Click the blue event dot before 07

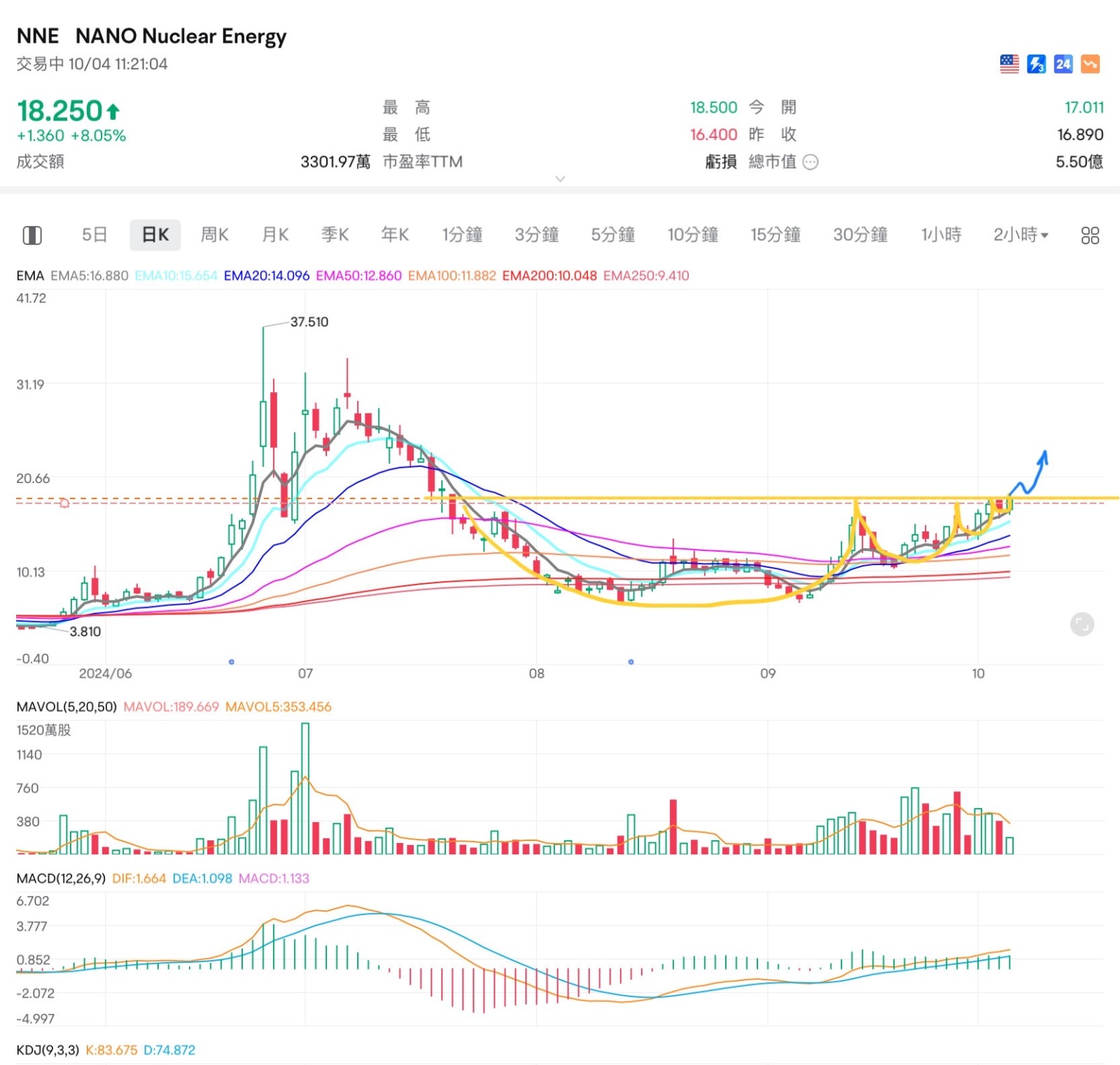pos(232,662)
